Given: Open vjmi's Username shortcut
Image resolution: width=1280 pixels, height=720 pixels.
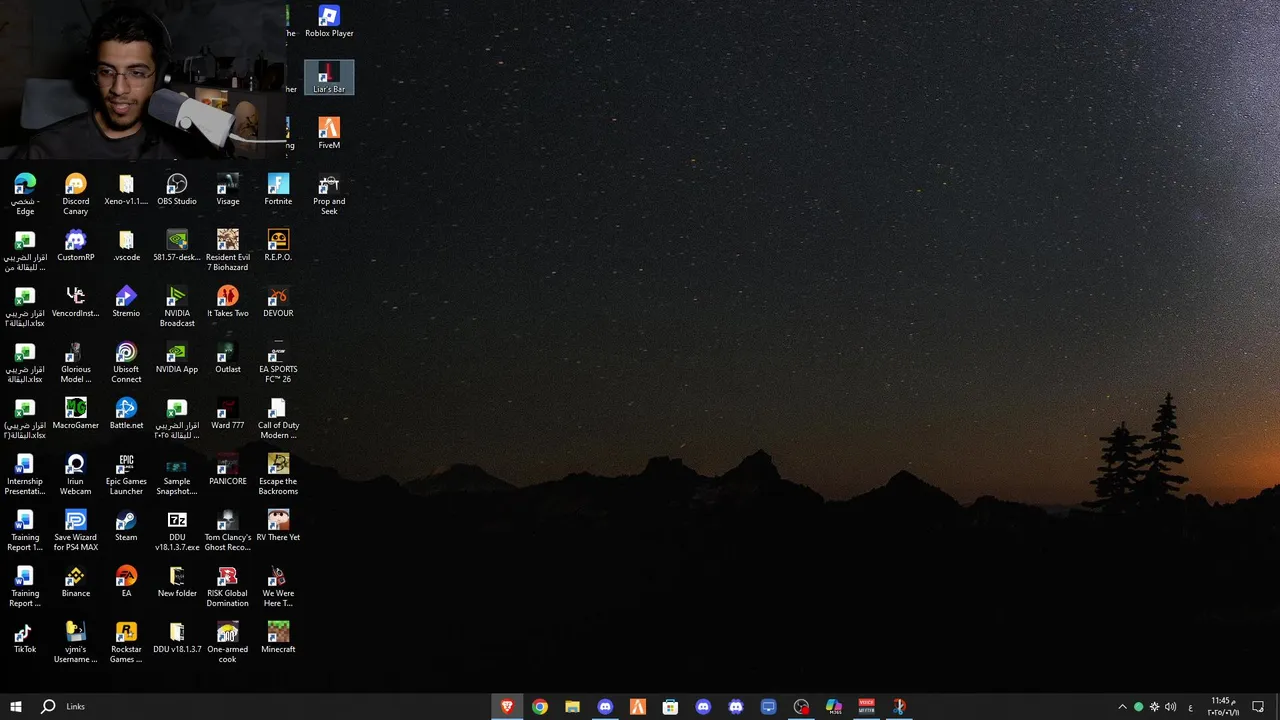Looking at the screenshot, I should [76, 642].
